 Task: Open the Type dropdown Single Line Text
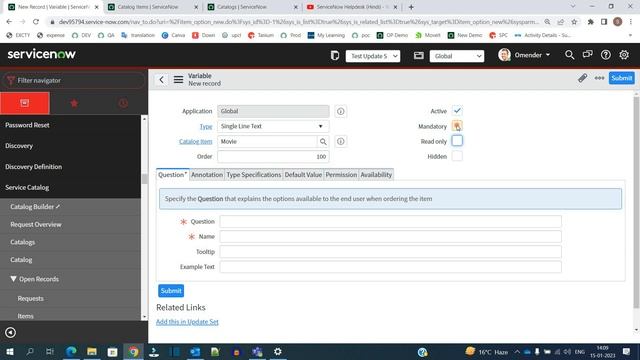point(273,127)
